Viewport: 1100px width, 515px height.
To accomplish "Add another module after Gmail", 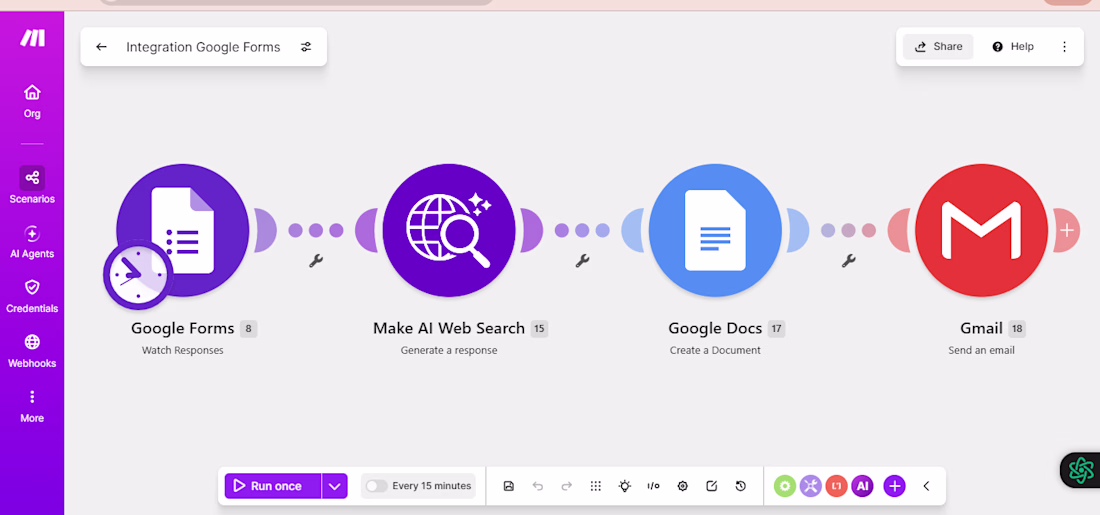I will 1066,230.
